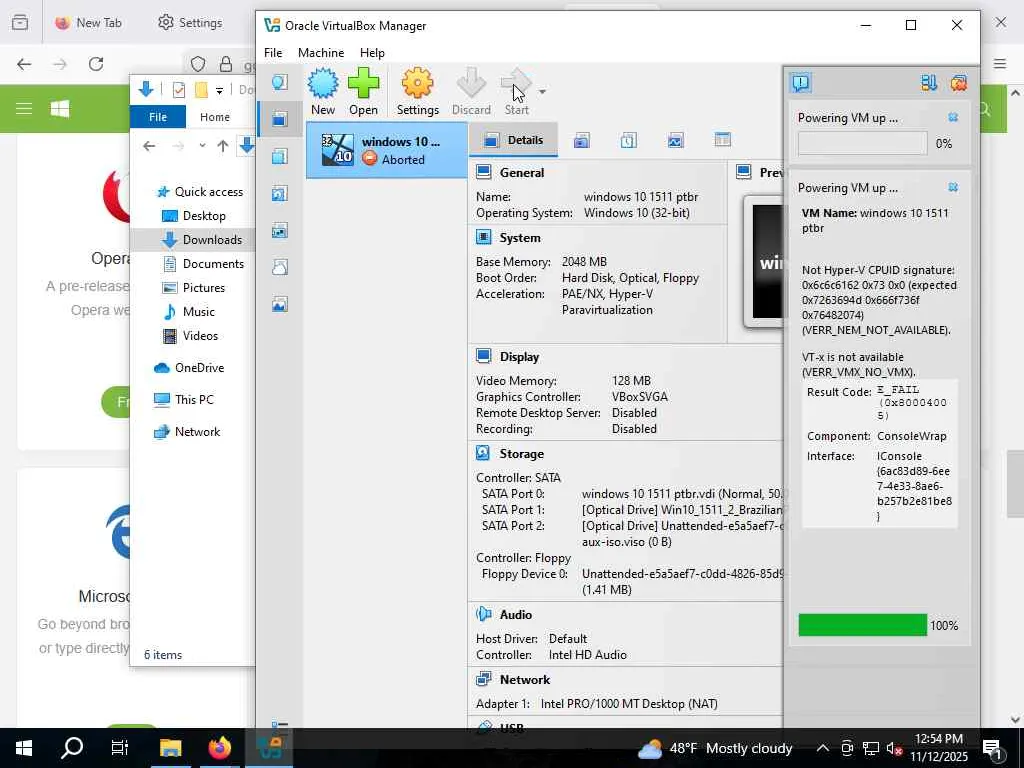Toggle the notification ordering icon
Screen dimensions: 1024x768
[x=929, y=83]
